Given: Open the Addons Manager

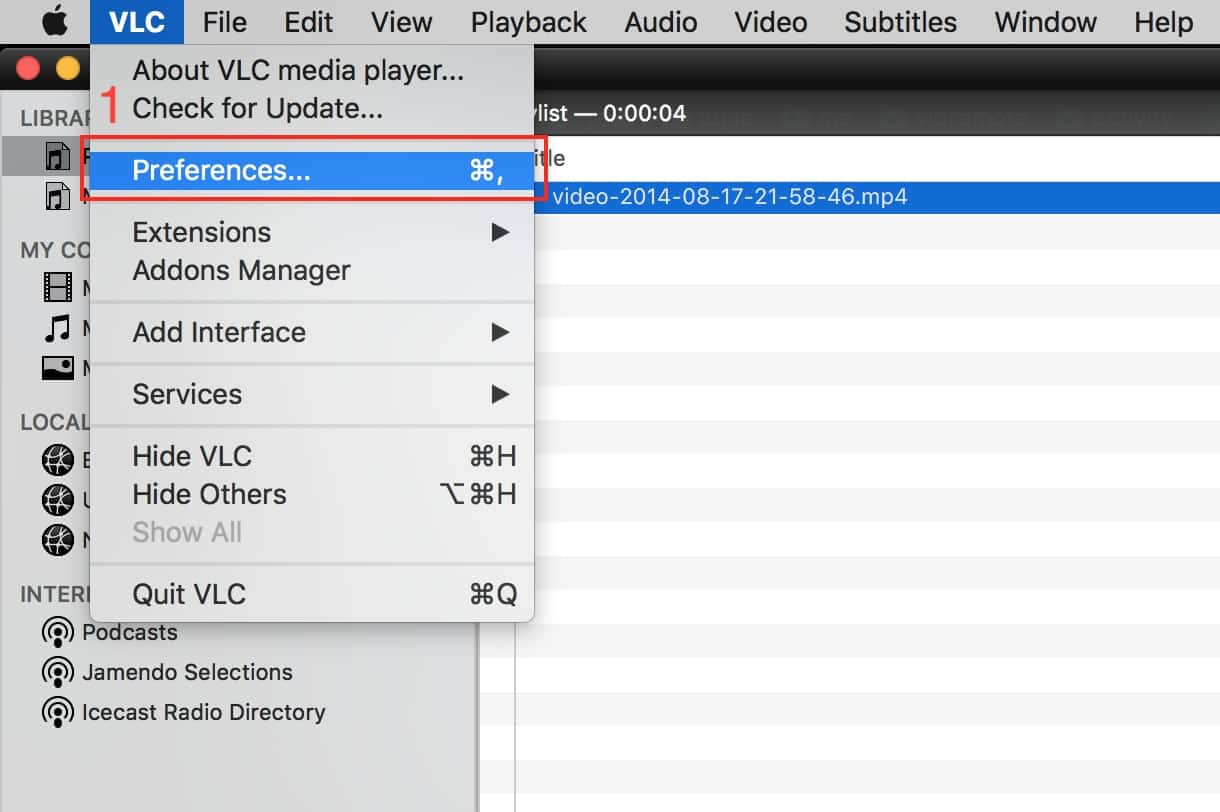Looking at the screenshot, I should (312, 271).
